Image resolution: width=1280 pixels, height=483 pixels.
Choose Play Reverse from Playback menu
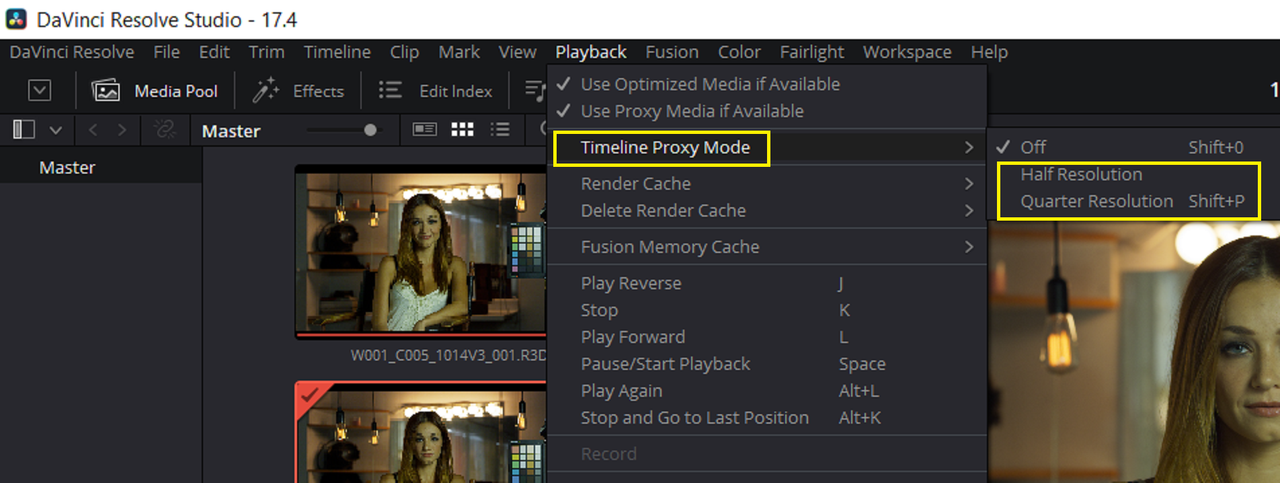[767, 283]
